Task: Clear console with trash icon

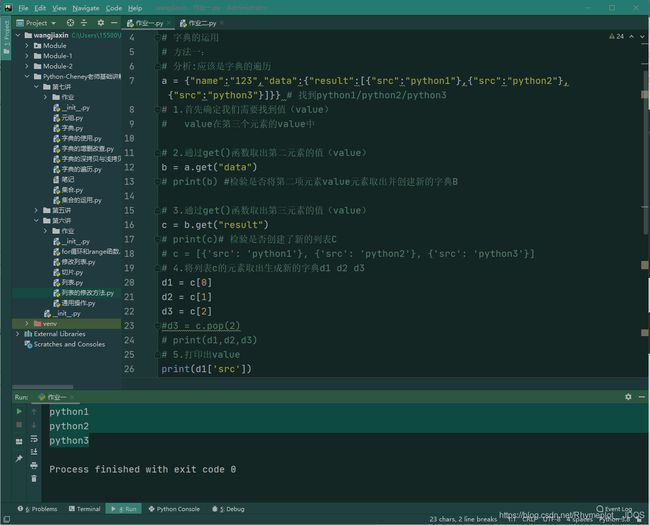Action: tap(34, 479)
